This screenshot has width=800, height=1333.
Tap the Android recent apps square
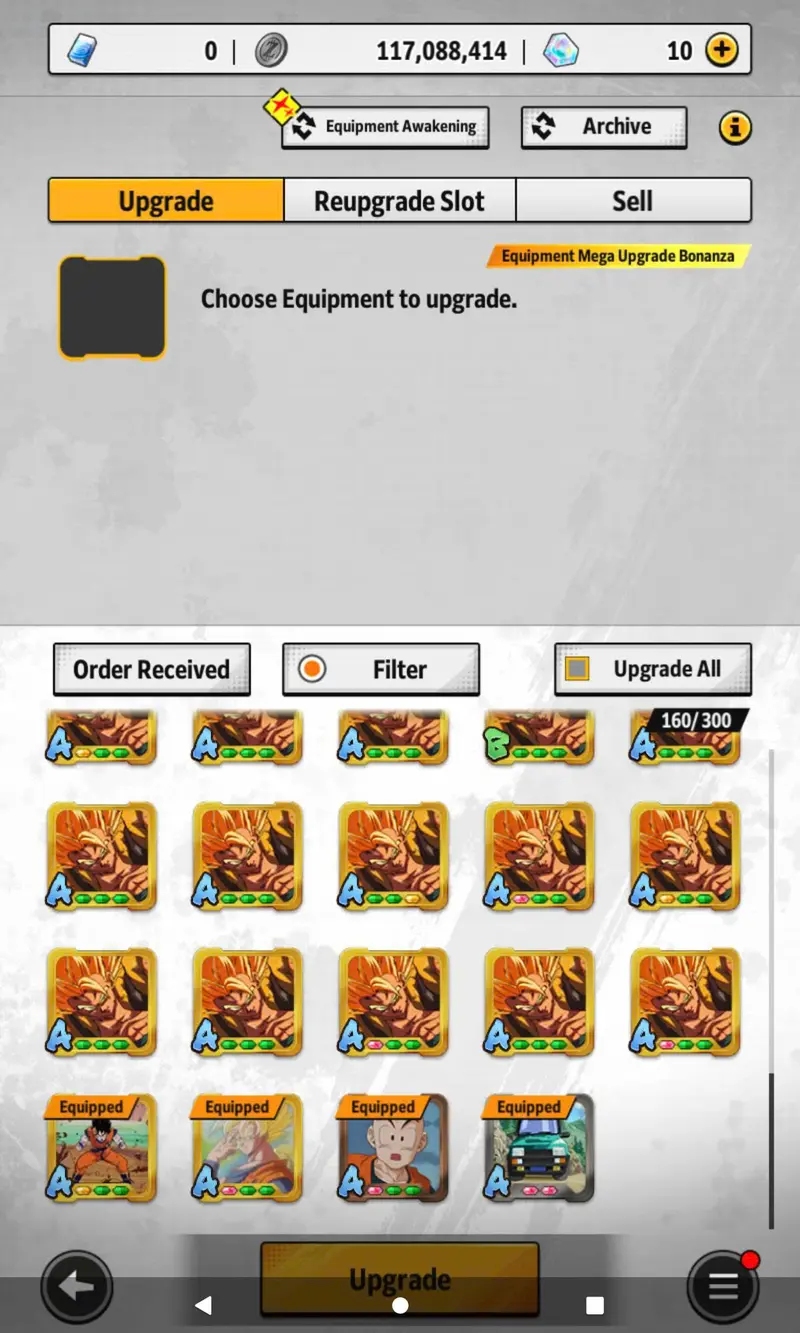pyautogui.click(x=595, y=1305)
